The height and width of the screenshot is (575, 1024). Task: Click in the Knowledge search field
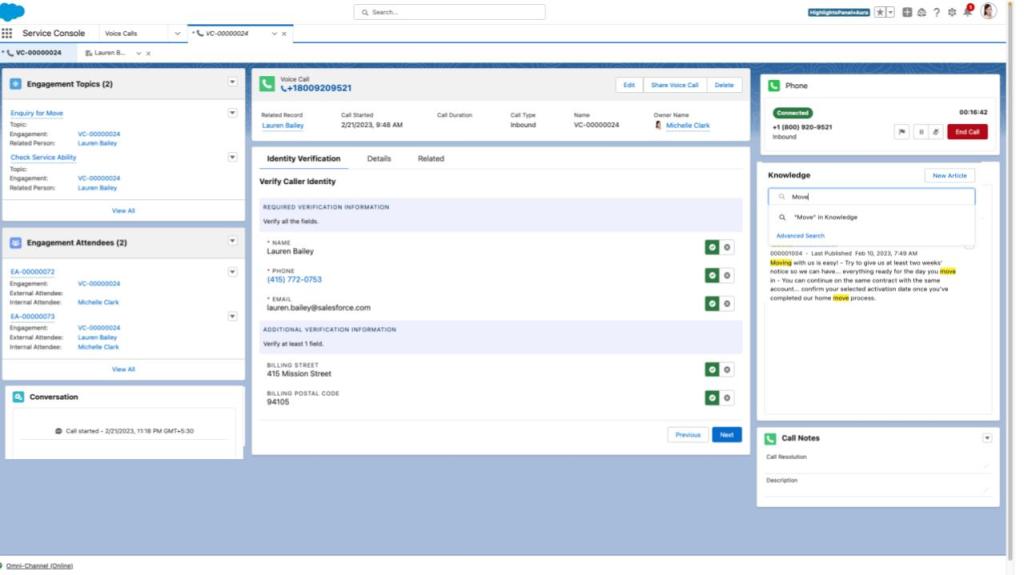click(x=875, y=197)
